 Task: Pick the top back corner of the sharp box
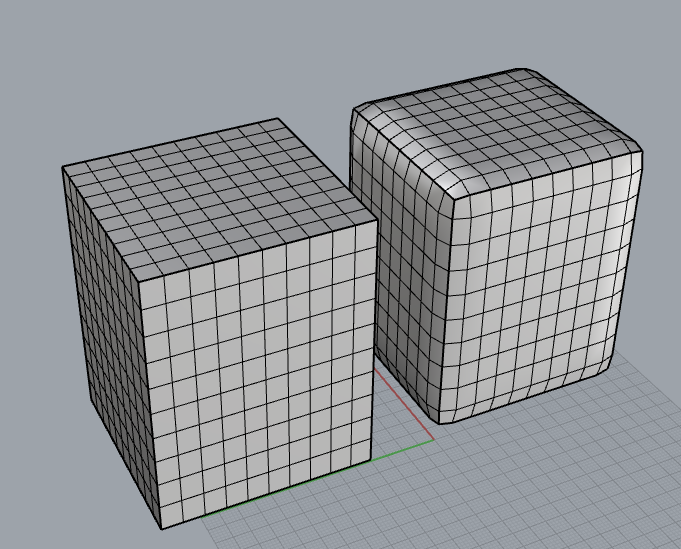(x=277, y=120)
